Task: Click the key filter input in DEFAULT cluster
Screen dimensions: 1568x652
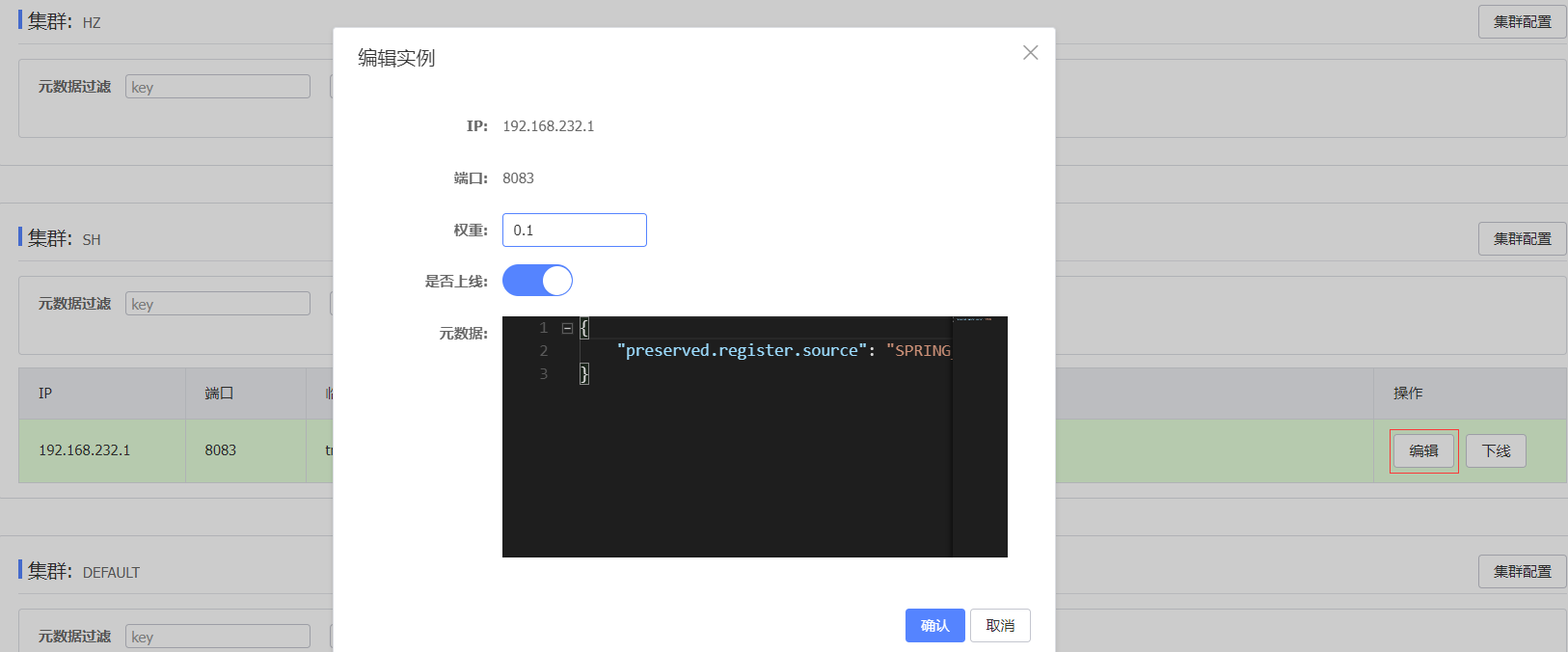Action: click(218, 637)
